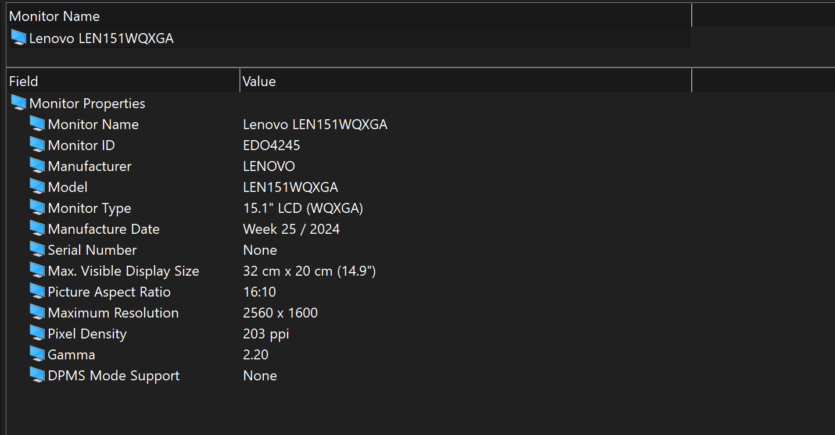Click the icon next to Monitor ID
Viewport: 835px width, 435px height.
coord(37,145)
